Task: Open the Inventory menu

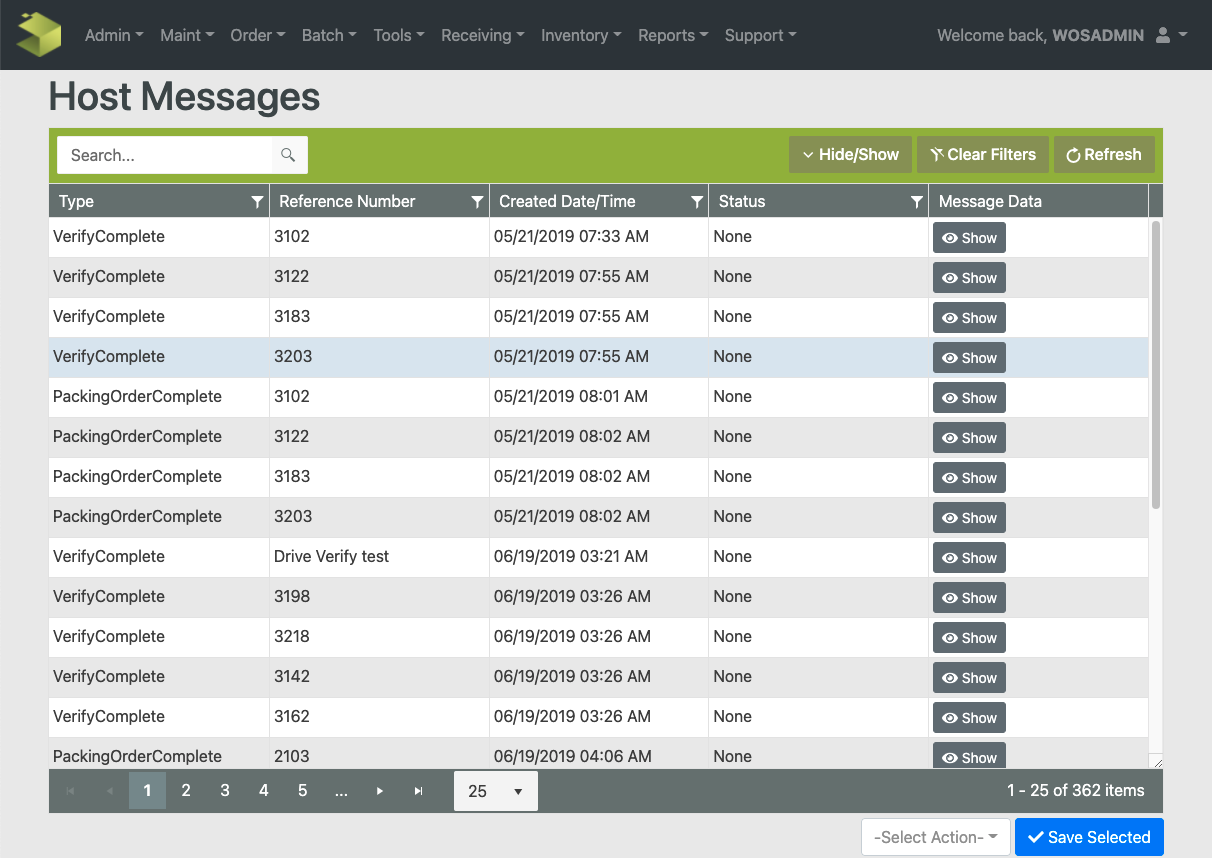Action: (x=581, y=35)
